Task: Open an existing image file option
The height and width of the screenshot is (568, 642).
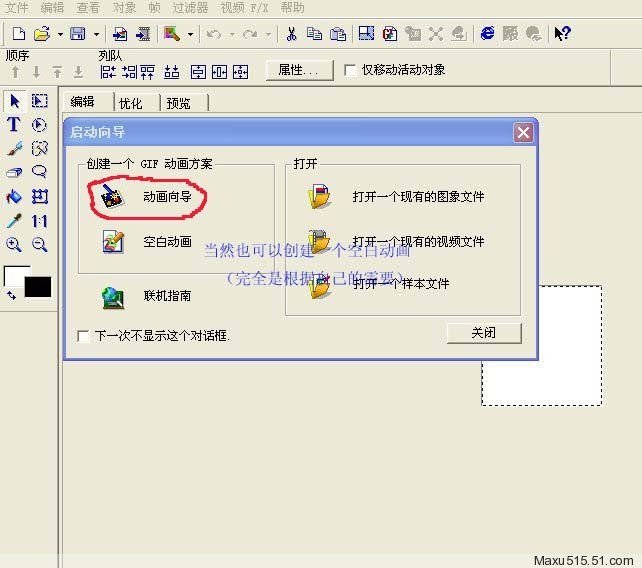Action: (x=396, y=197)
